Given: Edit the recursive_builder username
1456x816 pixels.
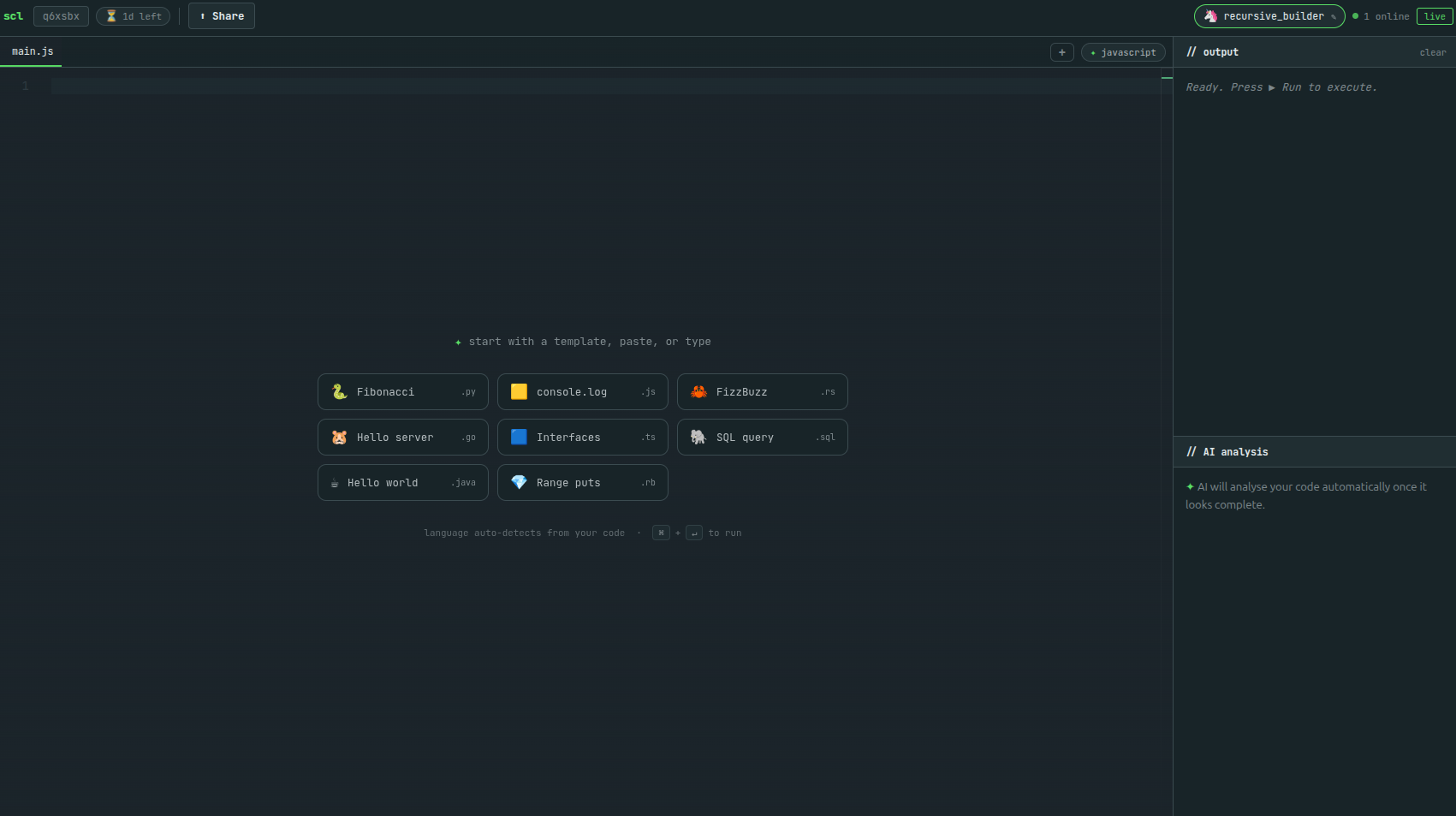Looking at the screenshot, I should click(1274, 16).
